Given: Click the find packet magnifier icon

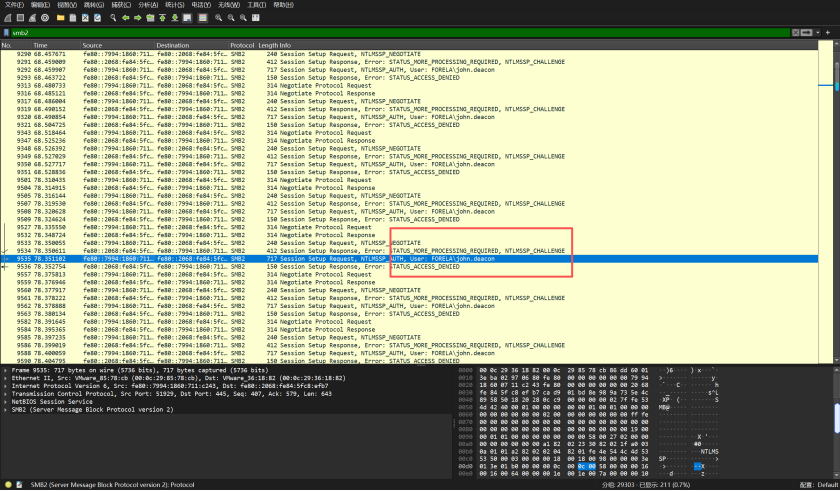Looking at the screenshot, I should click(112, 17).
